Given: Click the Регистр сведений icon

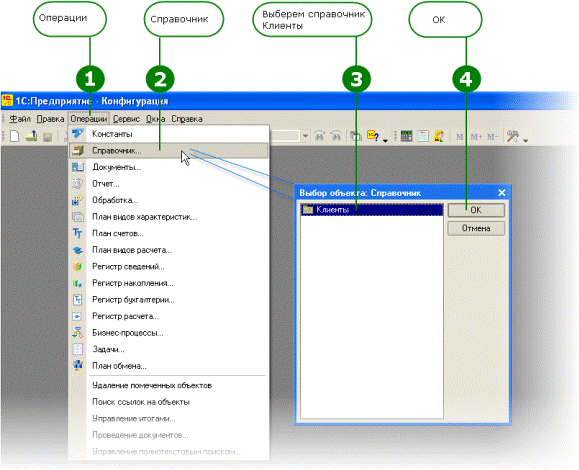Looking at the screenshot, I should 78,267.
